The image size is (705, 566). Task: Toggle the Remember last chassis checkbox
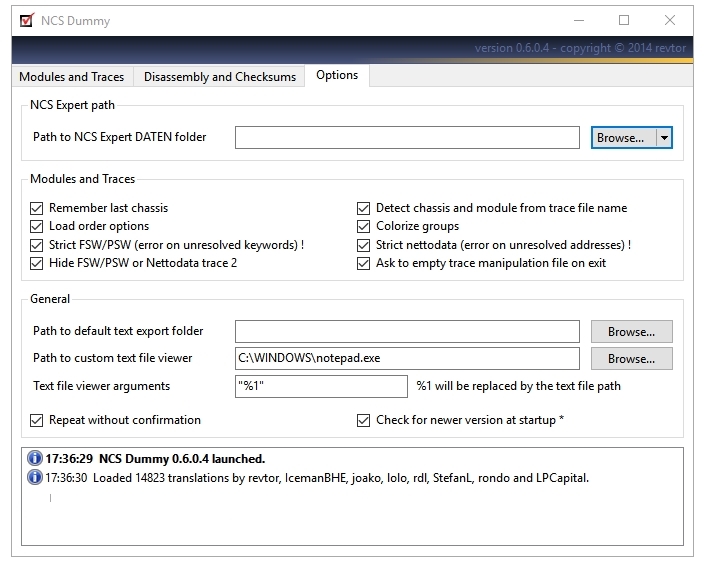coord(39,208)
